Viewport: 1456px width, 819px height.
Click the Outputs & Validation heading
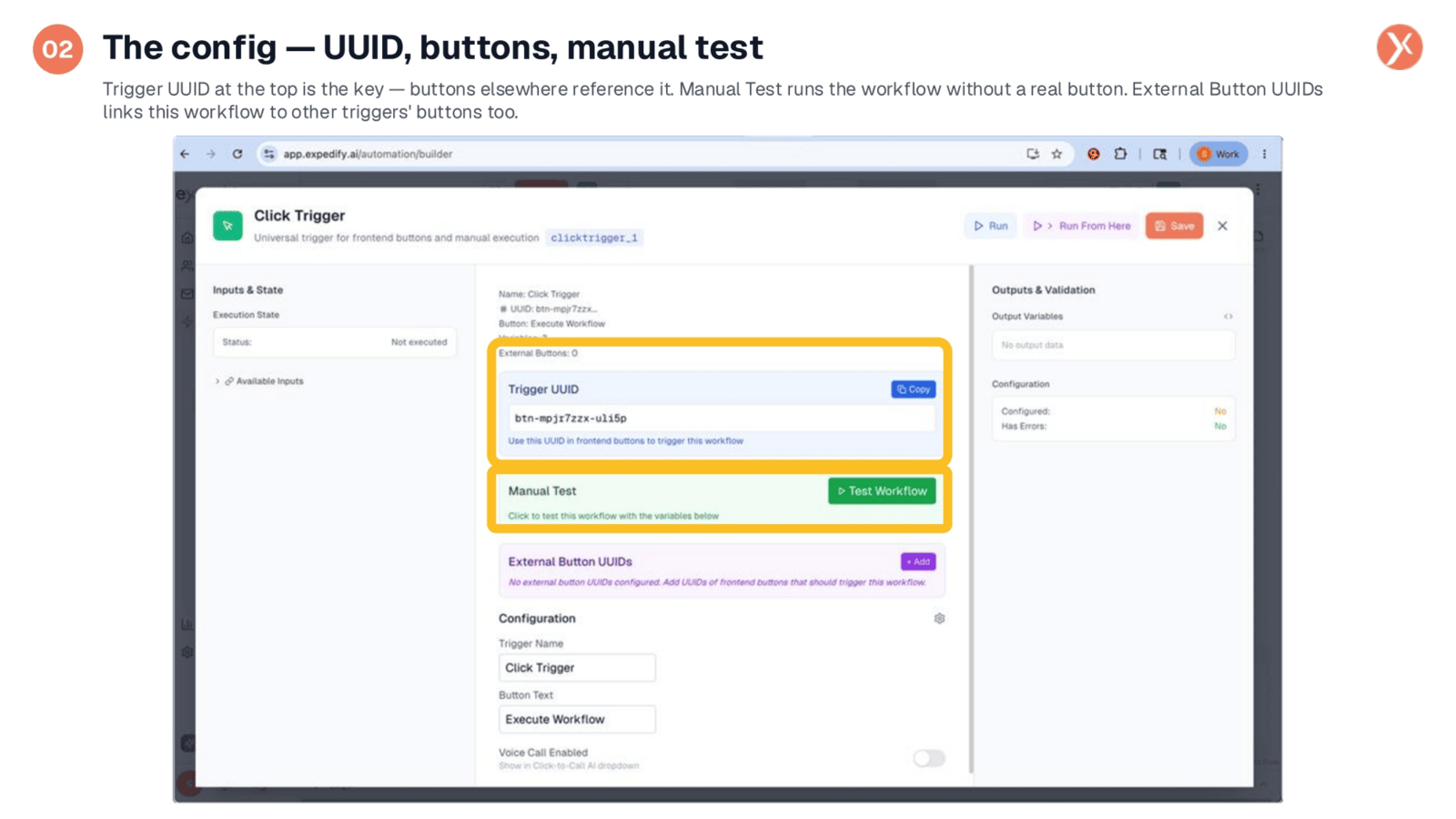pos(1043,290)
